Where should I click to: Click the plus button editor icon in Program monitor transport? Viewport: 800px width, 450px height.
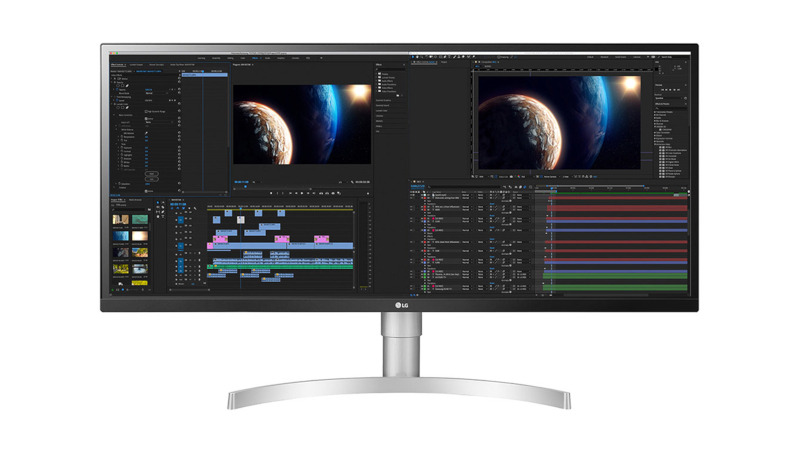(x=368, y=193)
